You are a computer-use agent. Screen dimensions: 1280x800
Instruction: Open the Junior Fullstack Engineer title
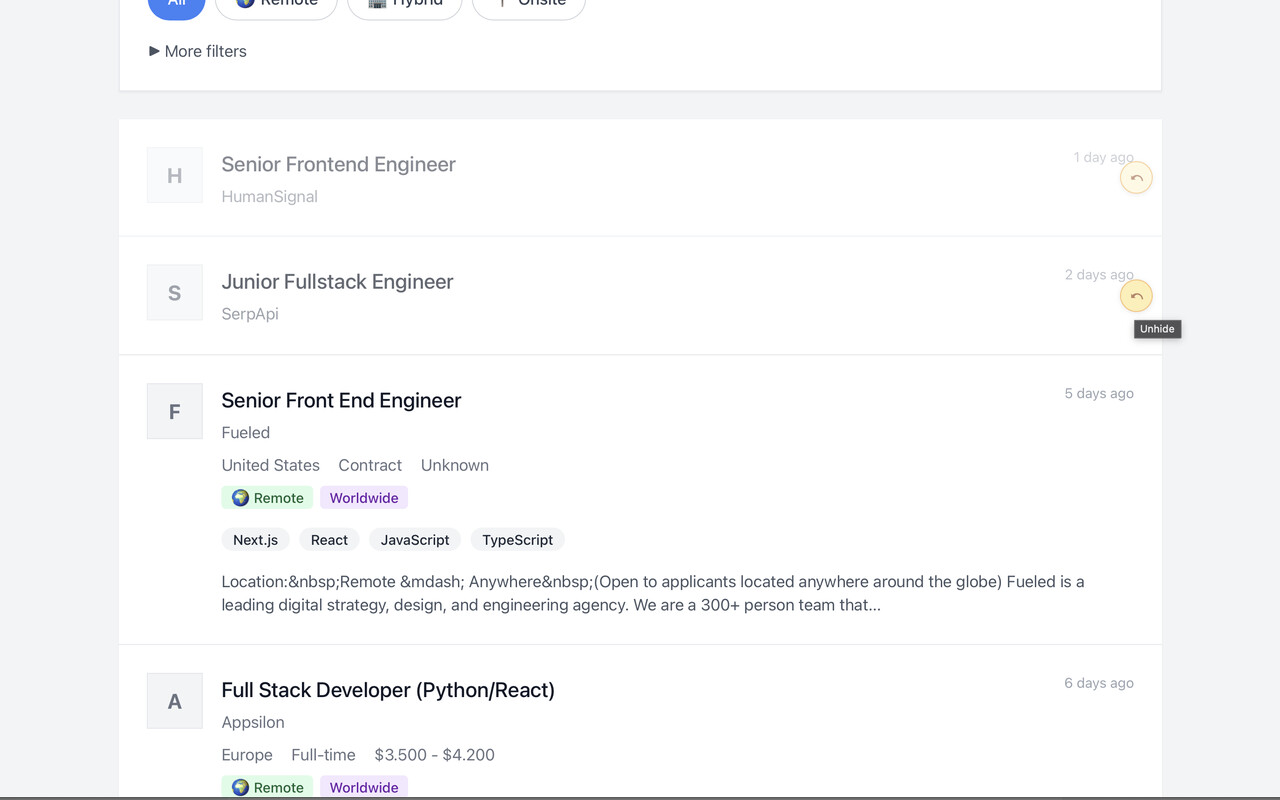(337, 282)
